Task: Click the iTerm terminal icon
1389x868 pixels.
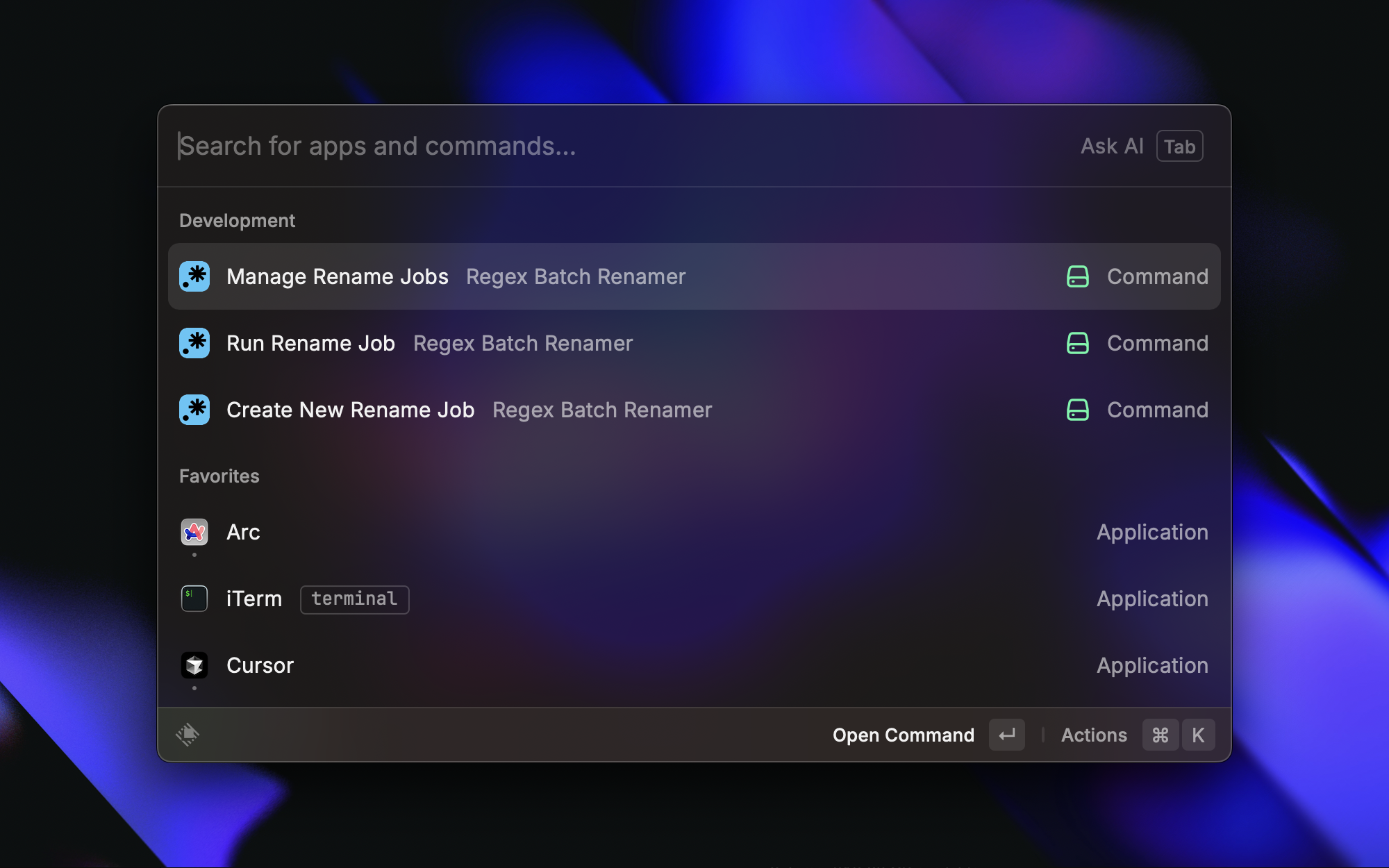Action: [194, 598]
